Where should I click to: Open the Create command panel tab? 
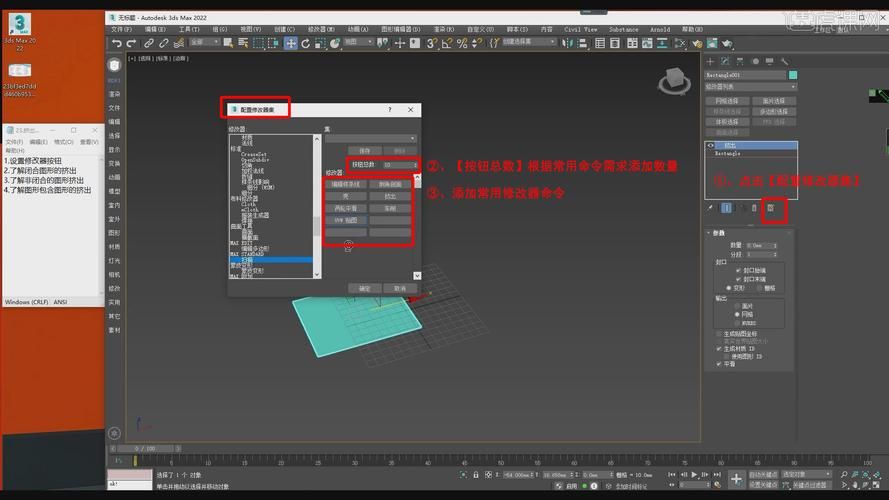pyautogui.click(x=710, y=61)
